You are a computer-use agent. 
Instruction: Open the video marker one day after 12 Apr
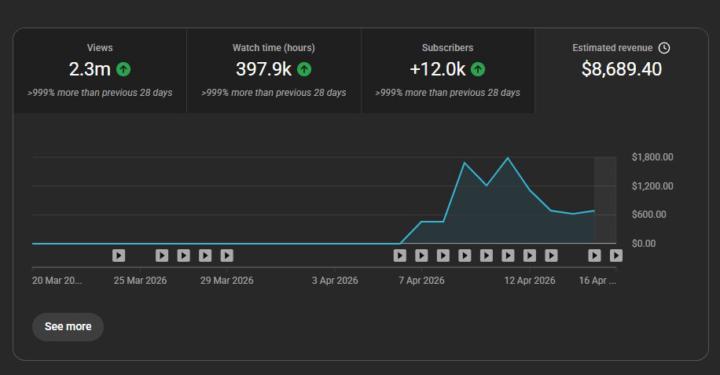coord(551,255)
